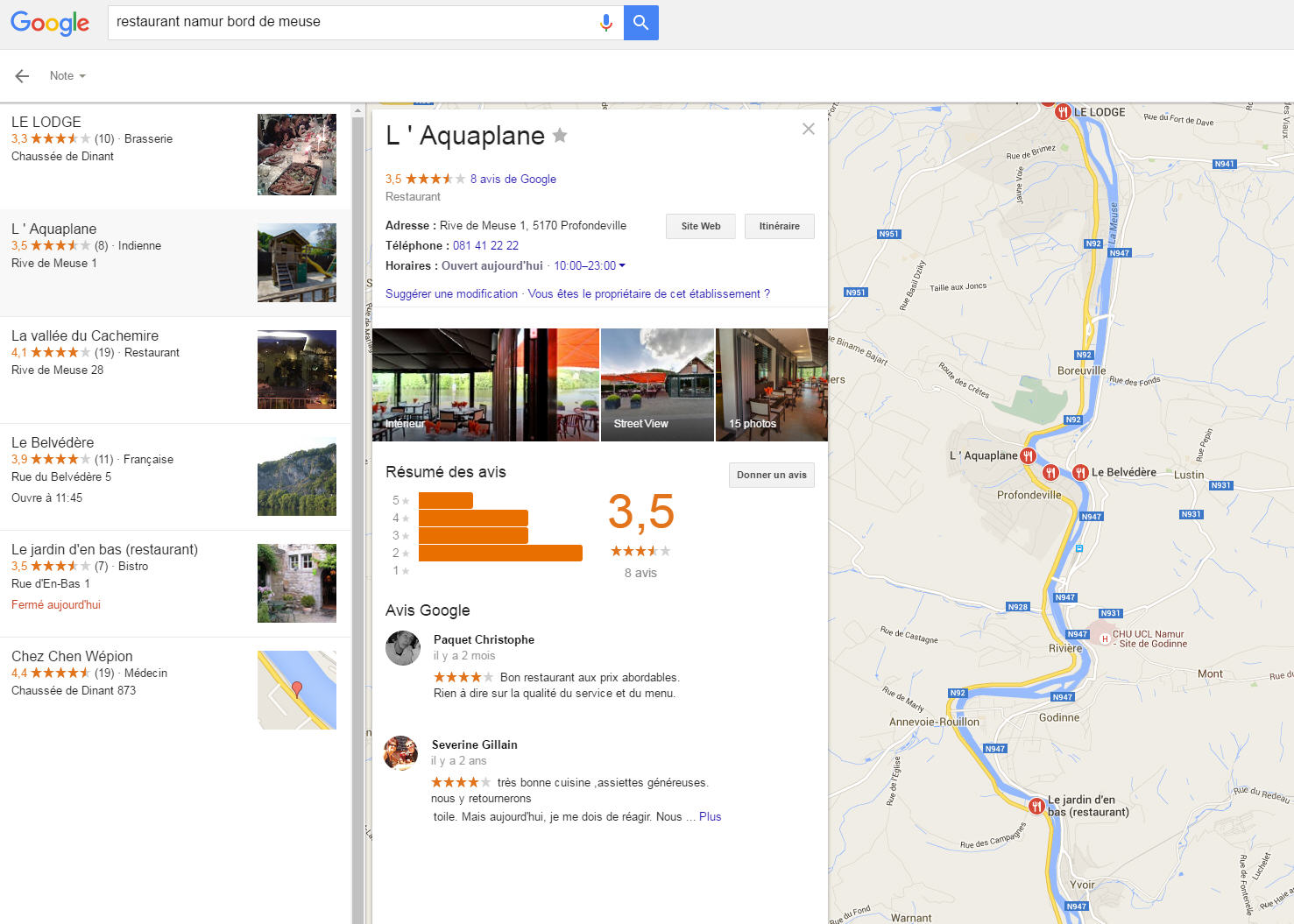This screenshot has height=924, width=1294.
Task: Click the Godinne label on map
Action: click(1059, 717)
